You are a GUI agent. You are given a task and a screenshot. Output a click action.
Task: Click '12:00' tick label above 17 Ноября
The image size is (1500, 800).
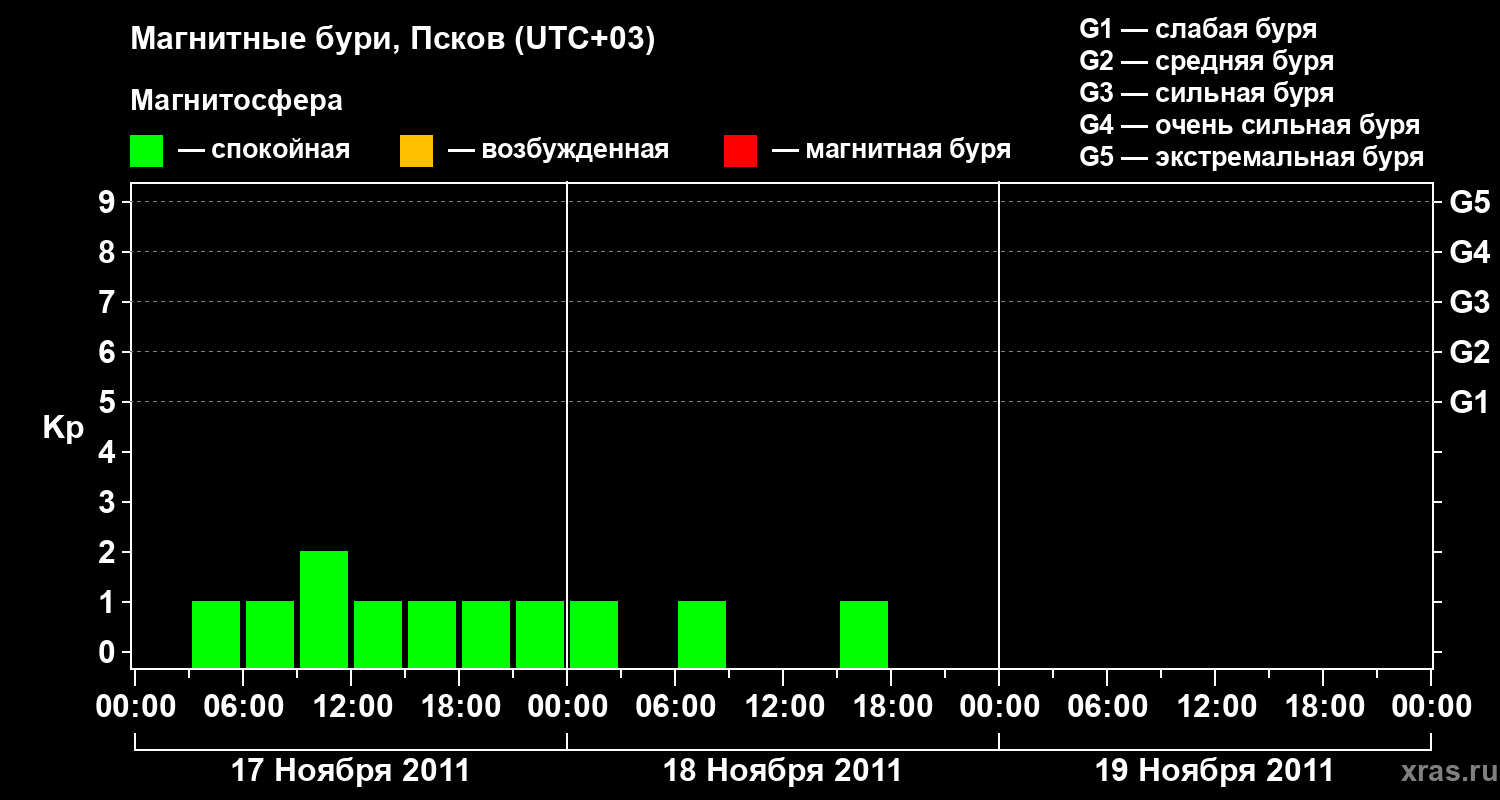351,707
